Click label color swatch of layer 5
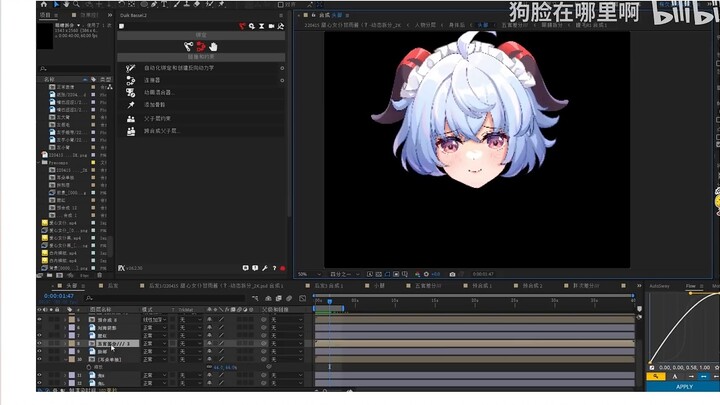Image resolution: width=720 pixels, height=405 pixels. pos(72,320)
